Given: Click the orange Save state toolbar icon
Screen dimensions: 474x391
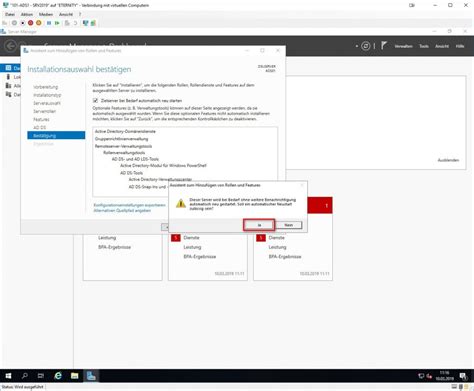Looking at the screenshot, I should click(x=39, y=23).
